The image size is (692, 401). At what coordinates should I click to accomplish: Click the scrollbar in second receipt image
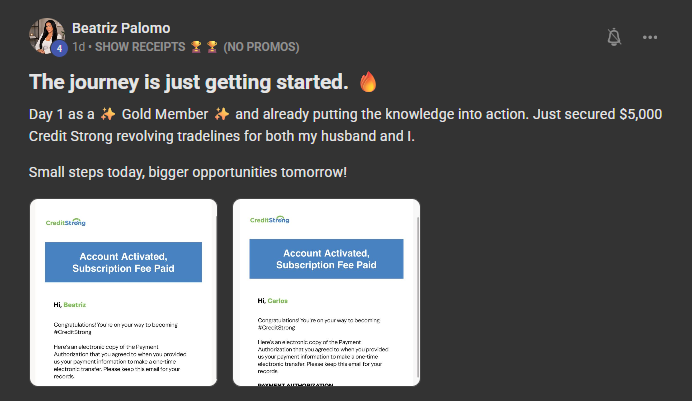tap(417, 297)
